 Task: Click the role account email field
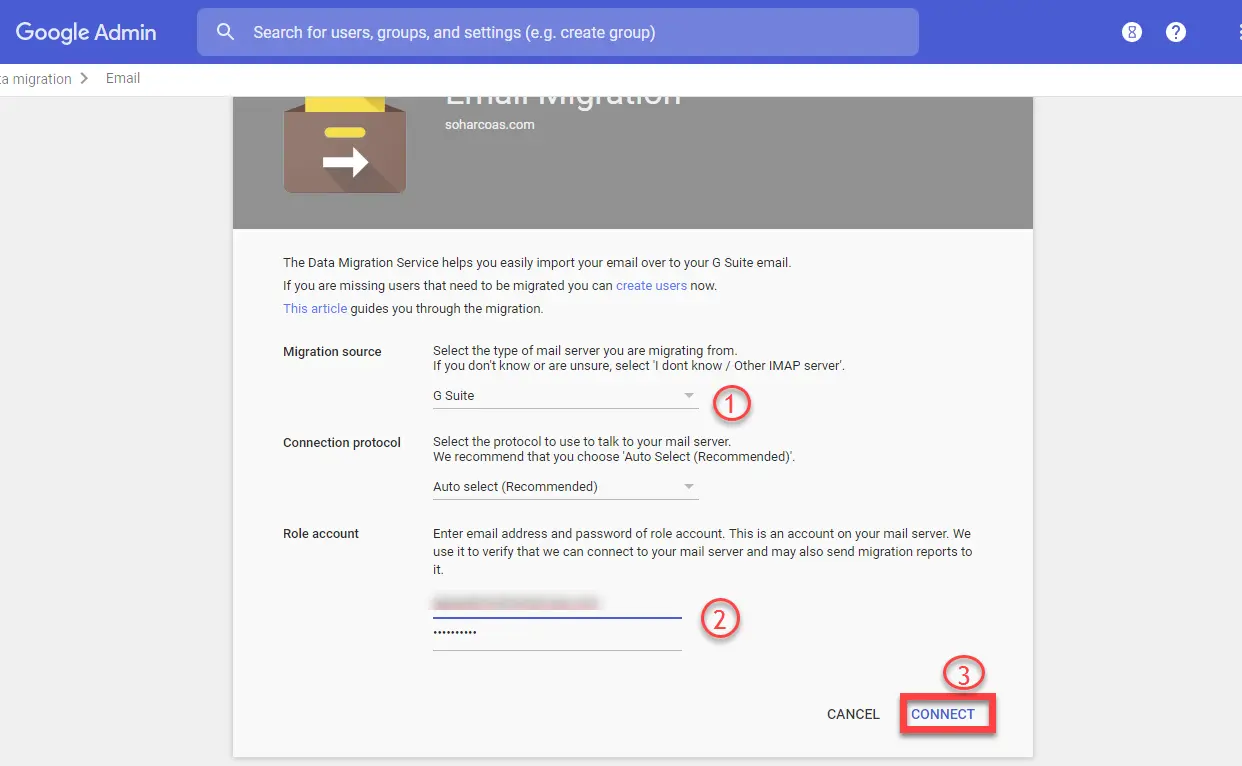(x=557, y=604)
